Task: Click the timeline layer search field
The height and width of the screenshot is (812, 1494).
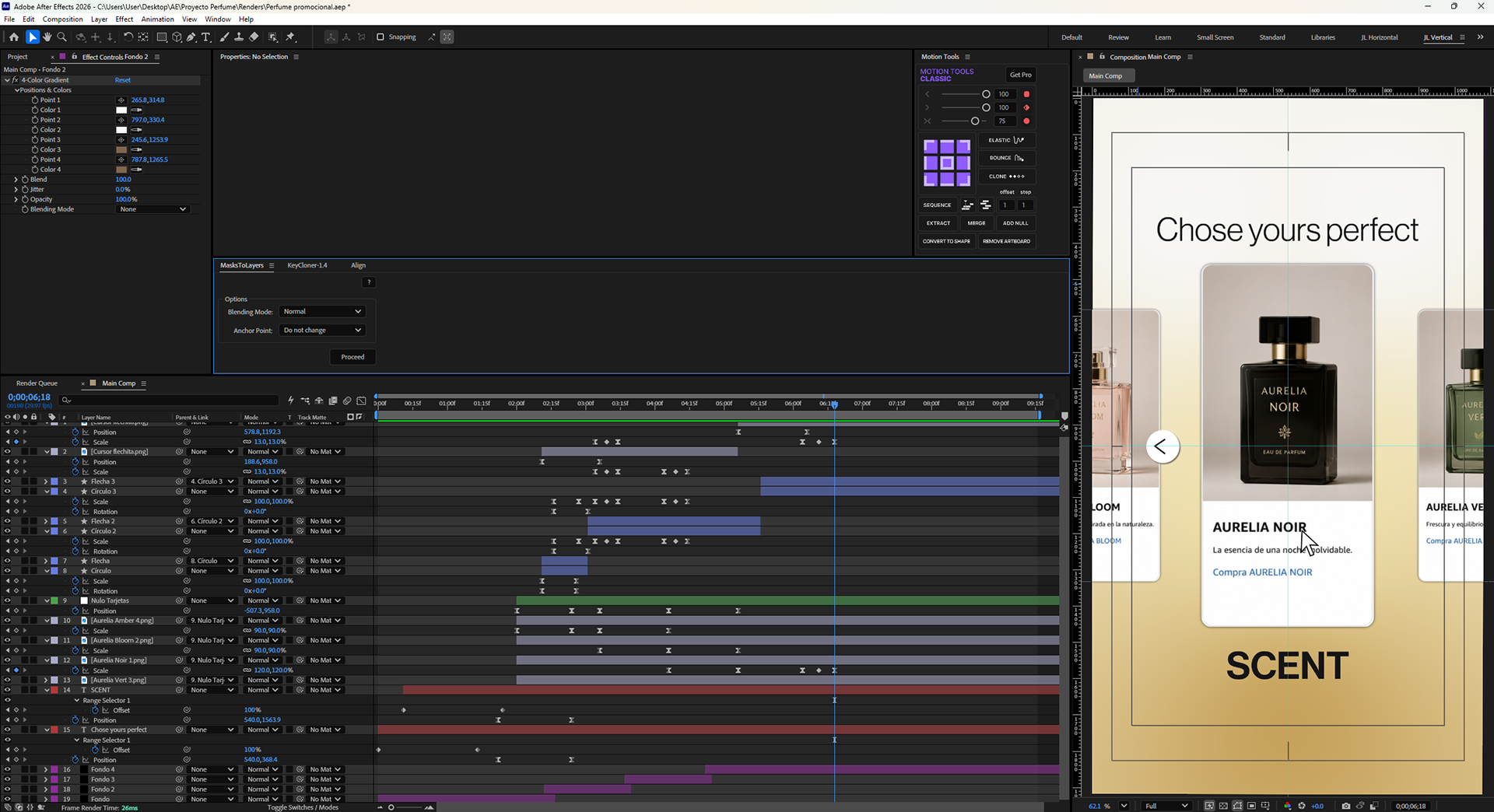Action: click(x=170, y=401)
